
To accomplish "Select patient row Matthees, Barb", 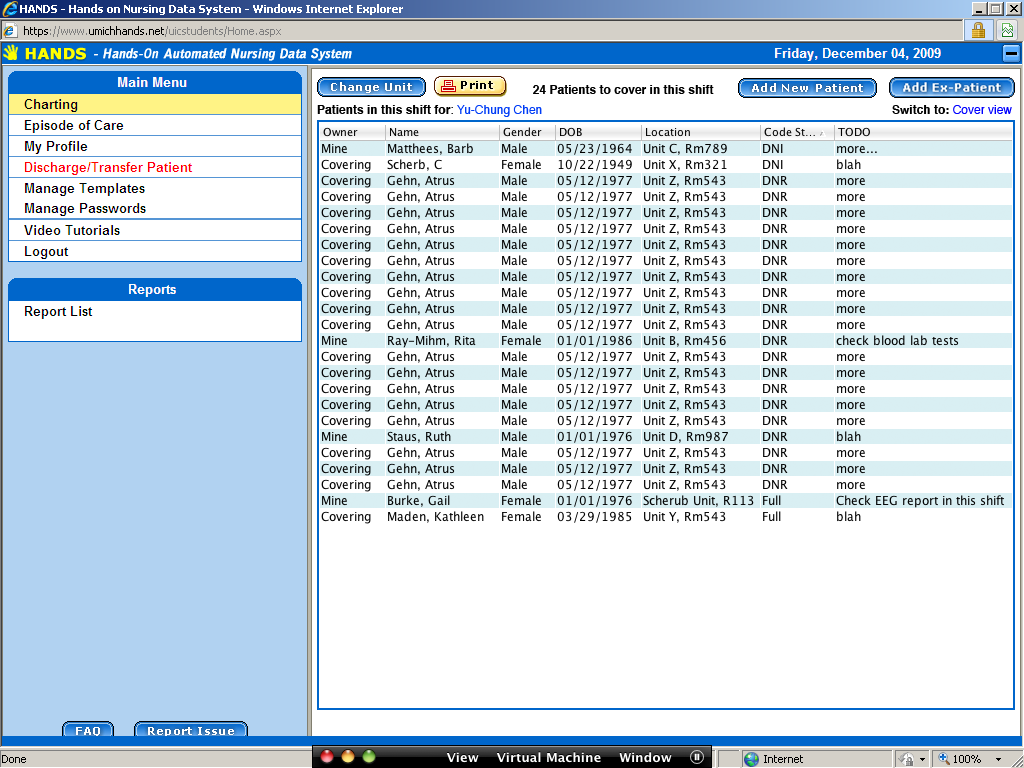I will [665, 148].
